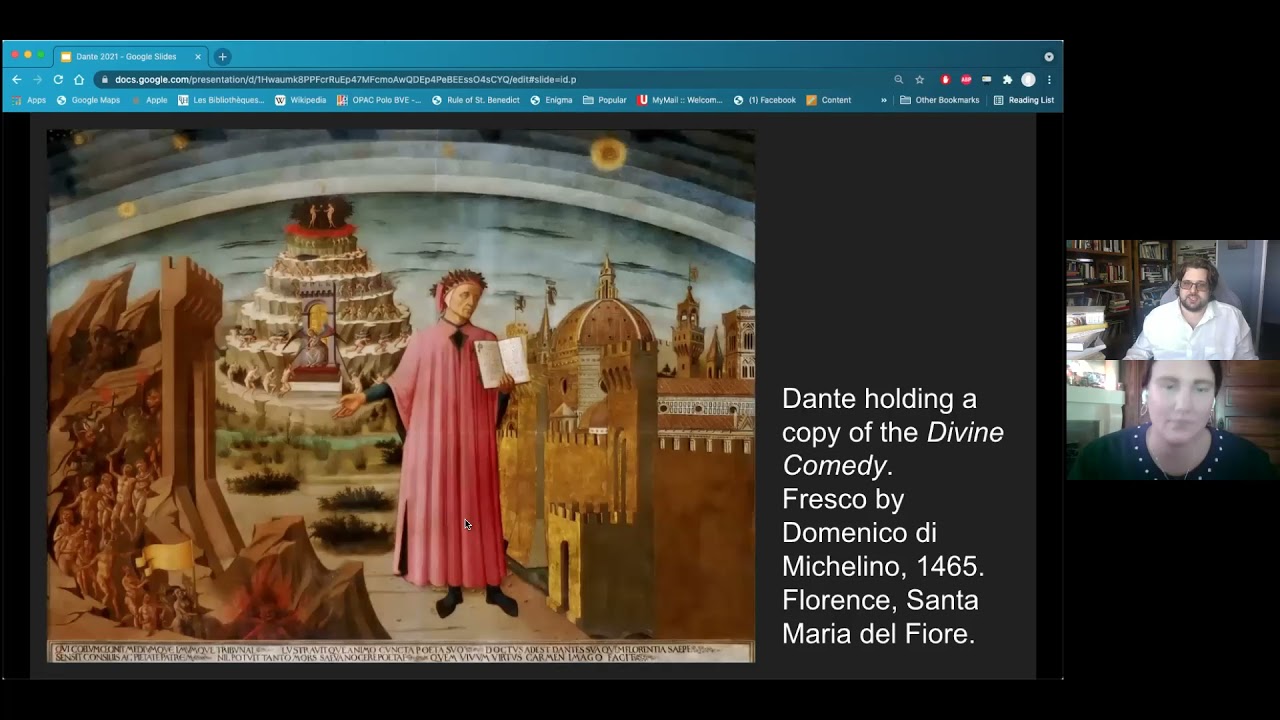Bookmark this page with the star icon
The image size is (1280, 720).
919,80
